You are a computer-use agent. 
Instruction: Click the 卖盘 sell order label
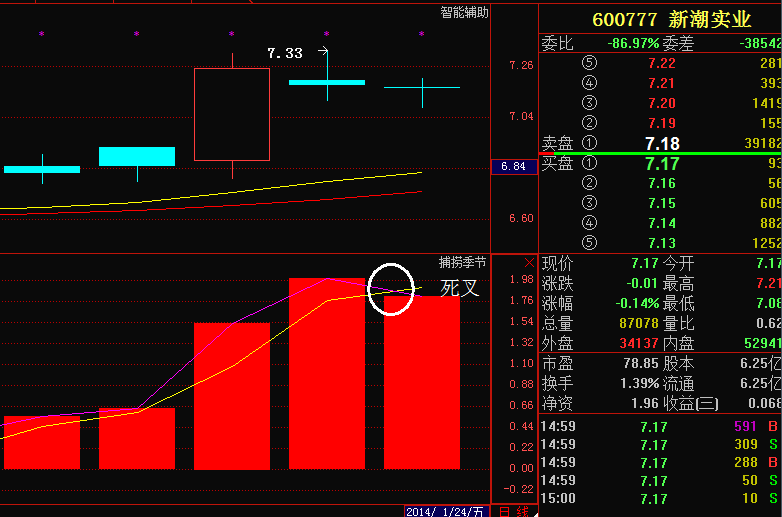(x=557, y=143)
